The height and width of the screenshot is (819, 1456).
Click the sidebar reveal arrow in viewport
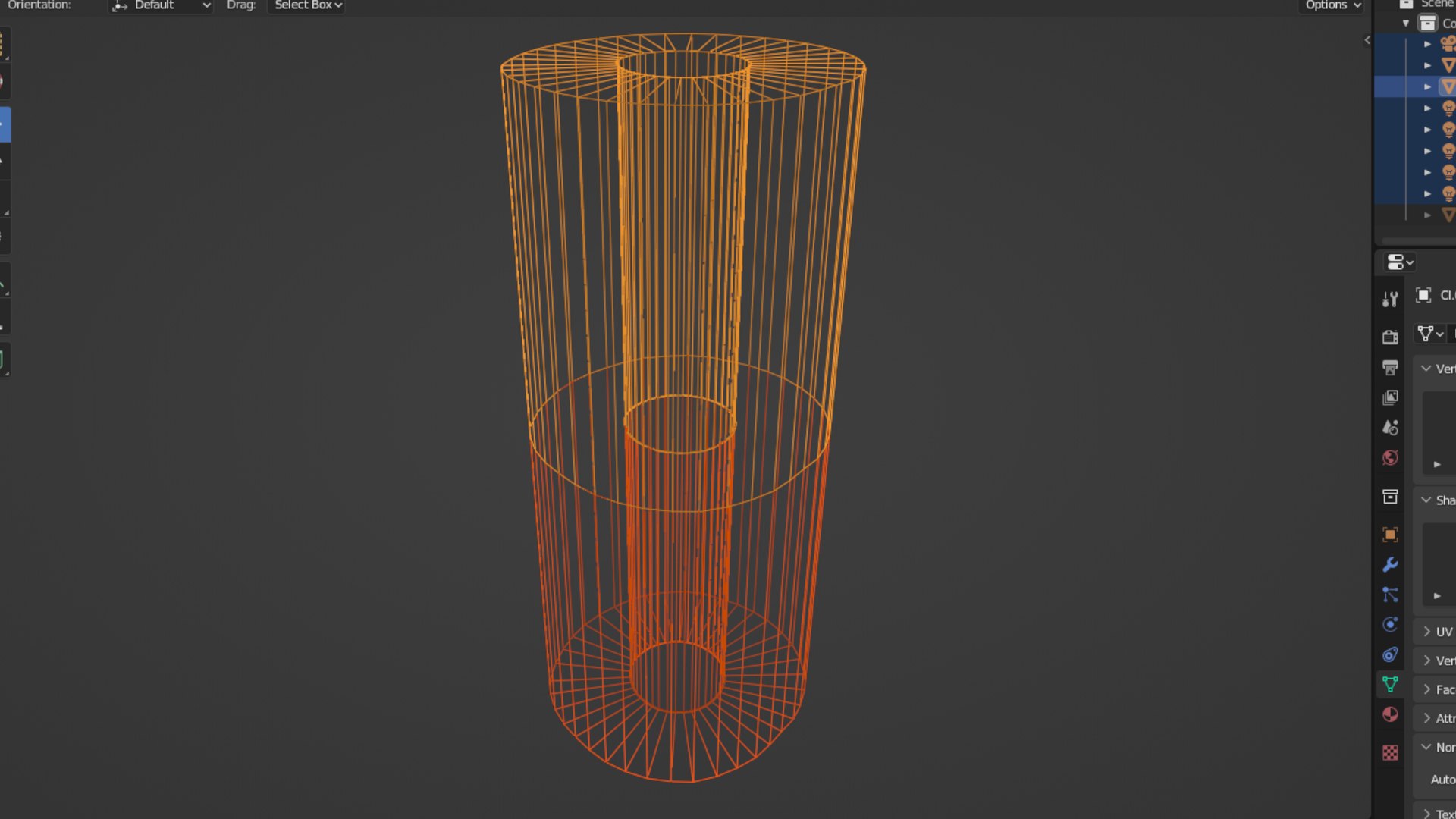tap(1367, 40)
